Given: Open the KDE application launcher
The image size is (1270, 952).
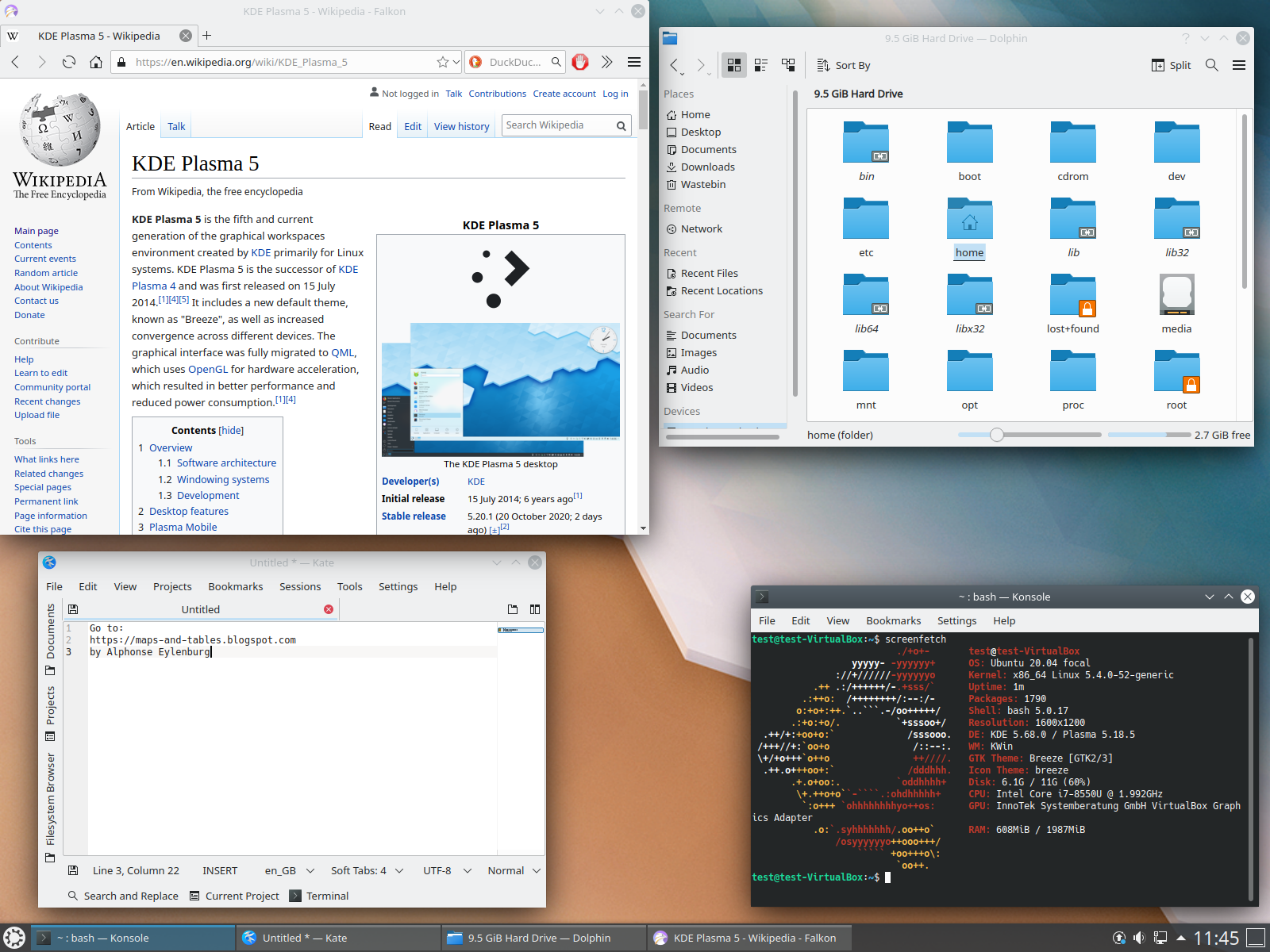Looking at the screenshot, I should coord(14,938).
